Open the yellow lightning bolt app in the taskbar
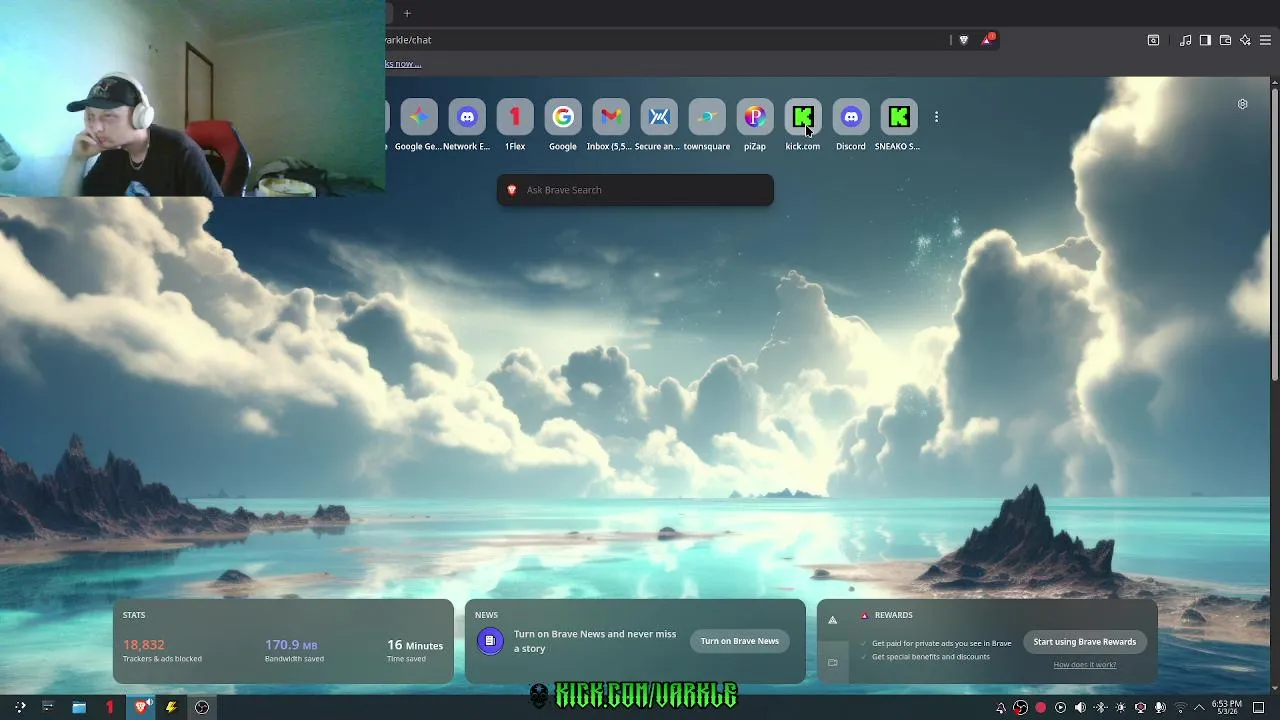Viewport: 1280px width, 720px height. point(171,707)
